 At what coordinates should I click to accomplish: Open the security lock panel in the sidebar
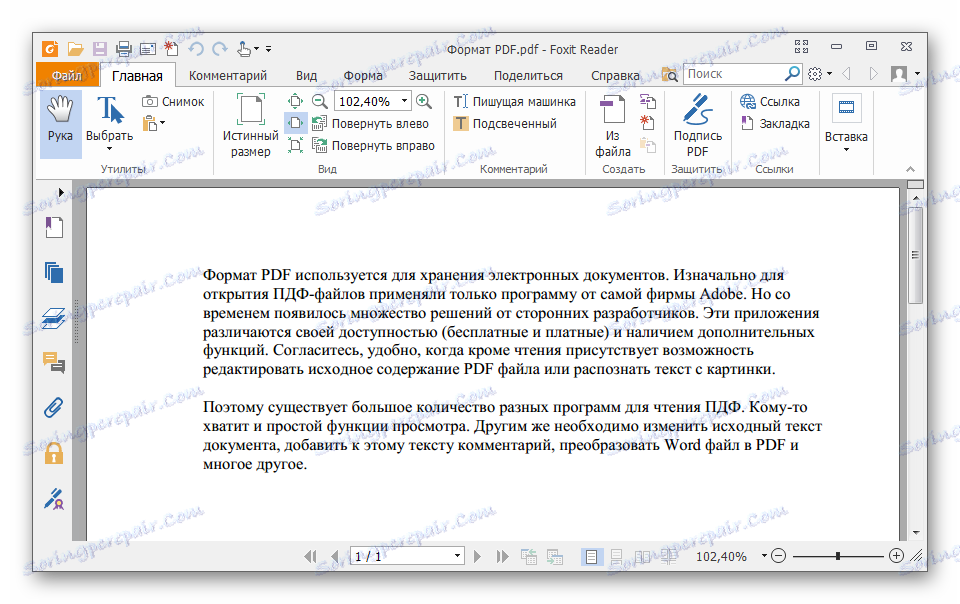pos(54,453)
